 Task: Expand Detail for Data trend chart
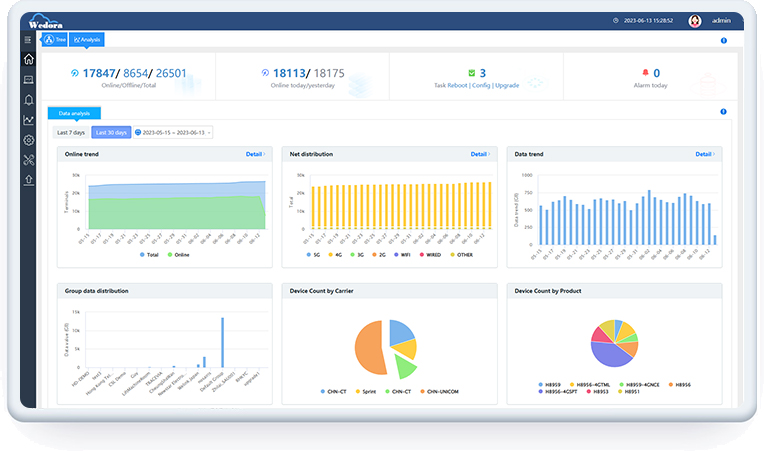point(705,155)
